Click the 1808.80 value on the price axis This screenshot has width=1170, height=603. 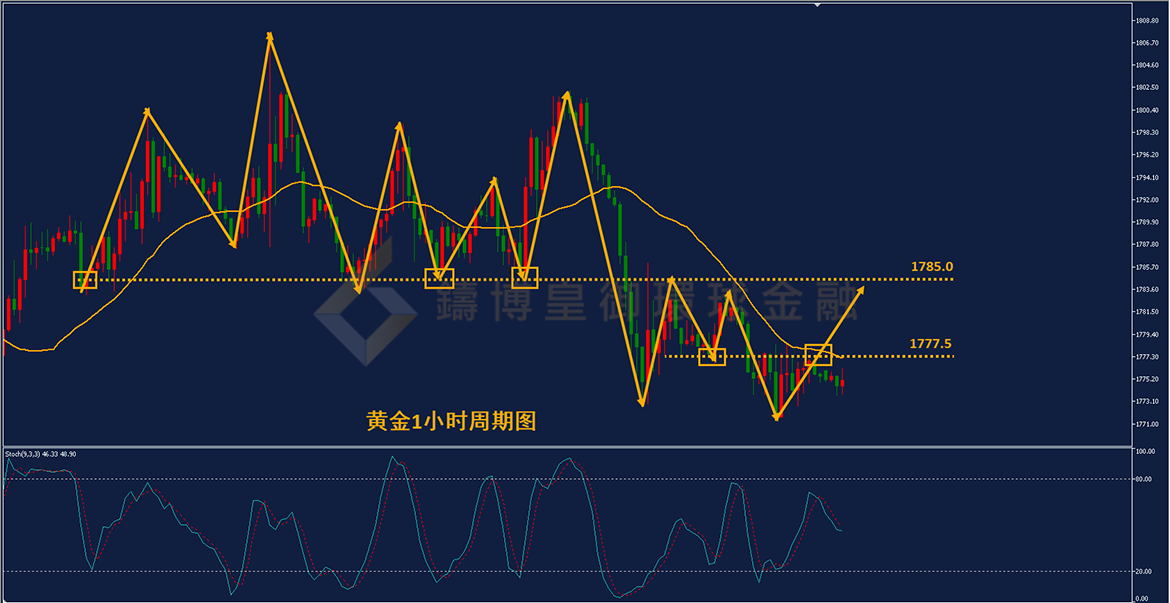pos(1147,20)
